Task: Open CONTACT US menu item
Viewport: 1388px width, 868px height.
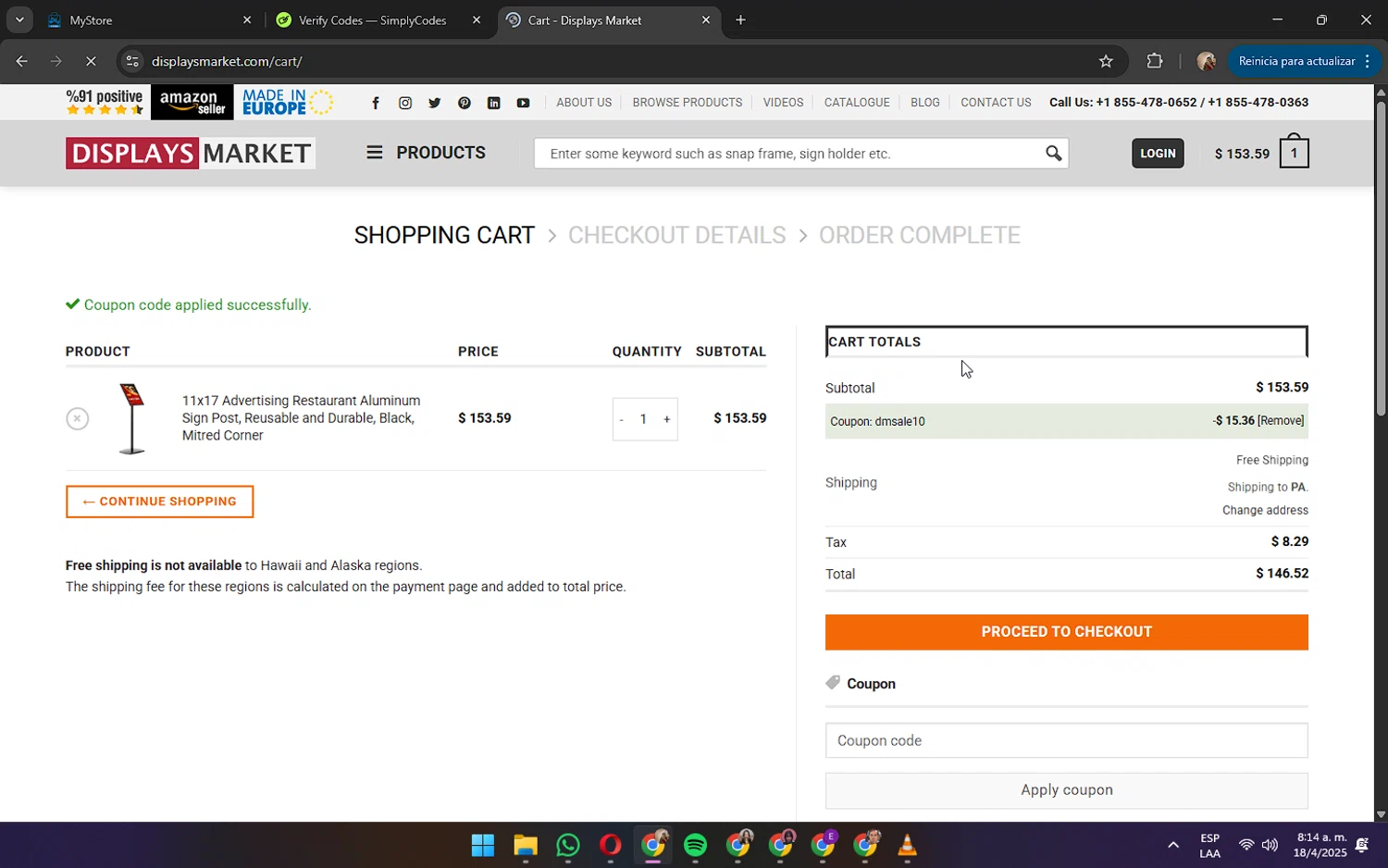Action: coord(996,103)
